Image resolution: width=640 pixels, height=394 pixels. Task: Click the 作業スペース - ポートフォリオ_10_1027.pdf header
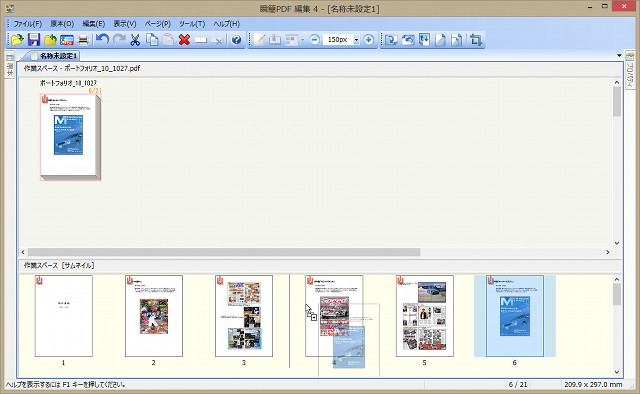click(82, 68)
